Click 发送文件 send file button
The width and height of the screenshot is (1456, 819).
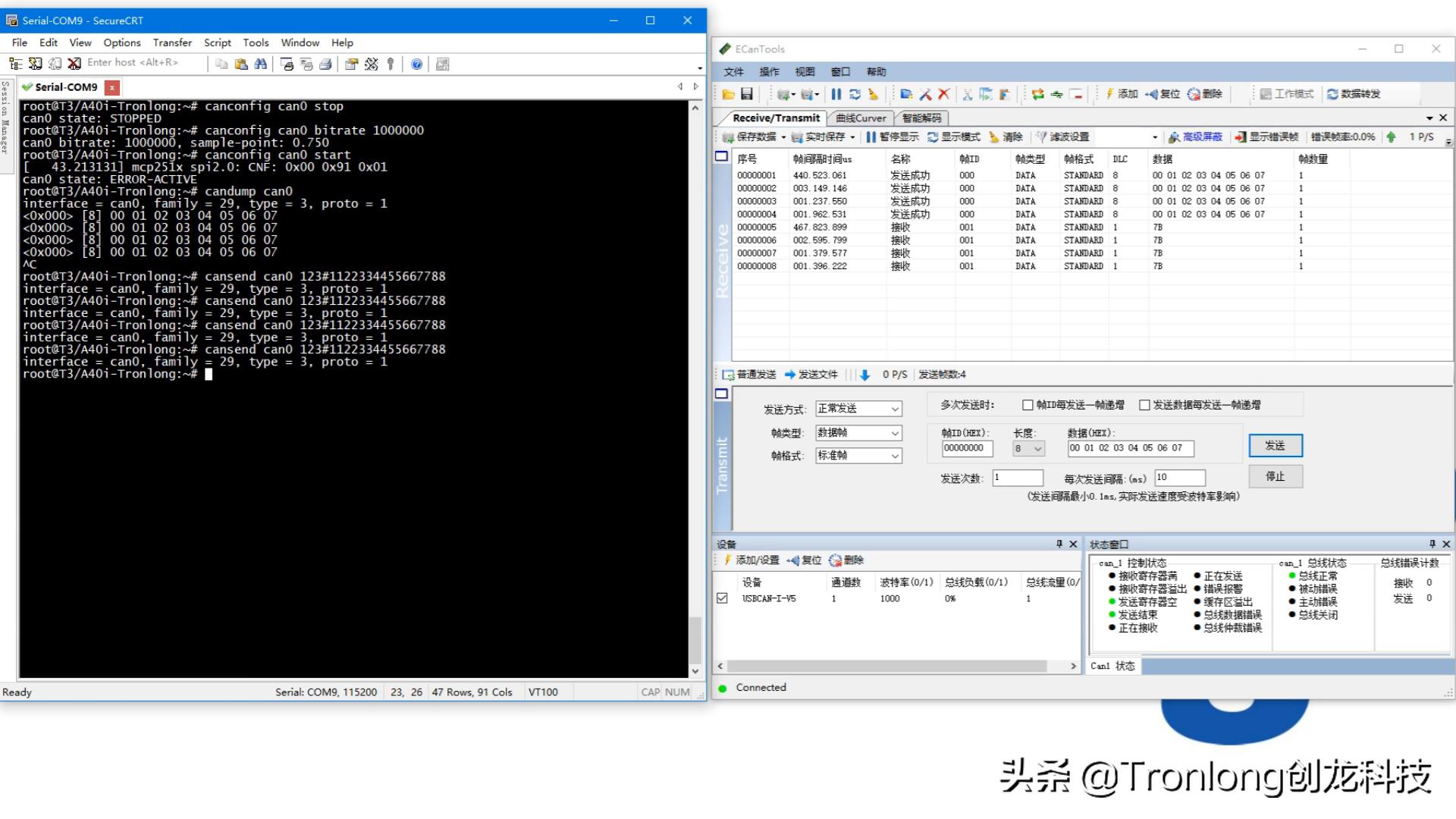pos(811,375)
